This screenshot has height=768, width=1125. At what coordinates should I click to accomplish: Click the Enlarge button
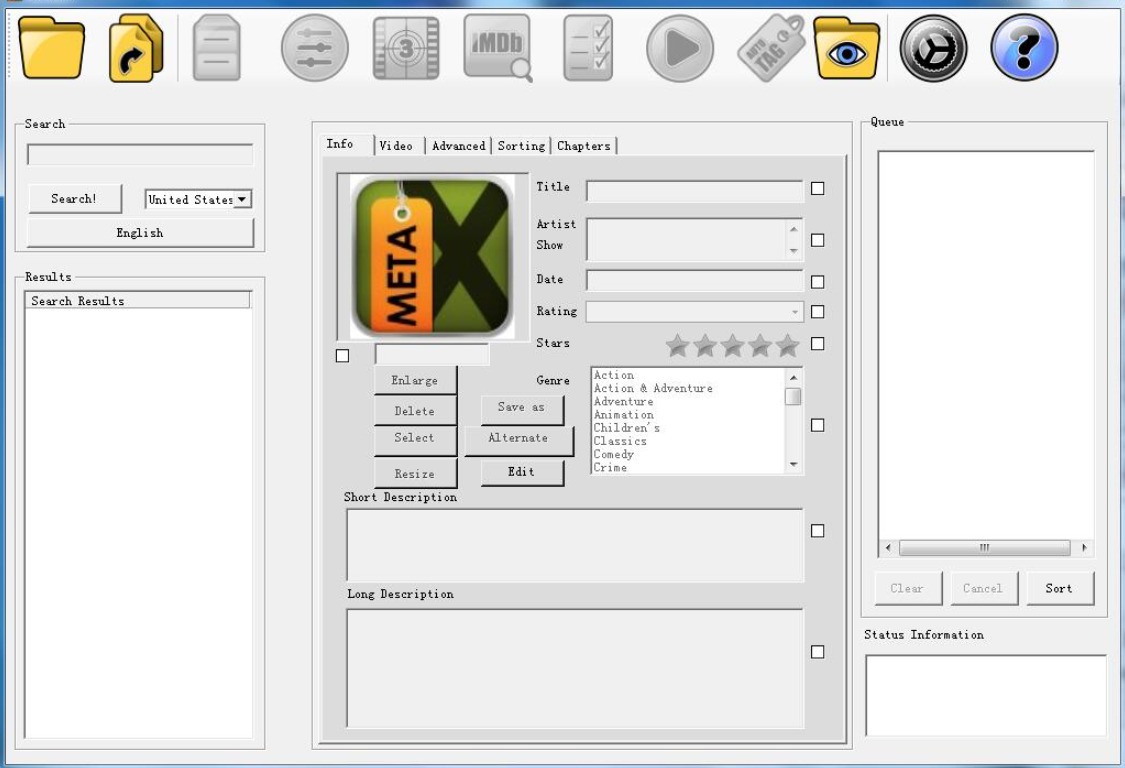415,380
